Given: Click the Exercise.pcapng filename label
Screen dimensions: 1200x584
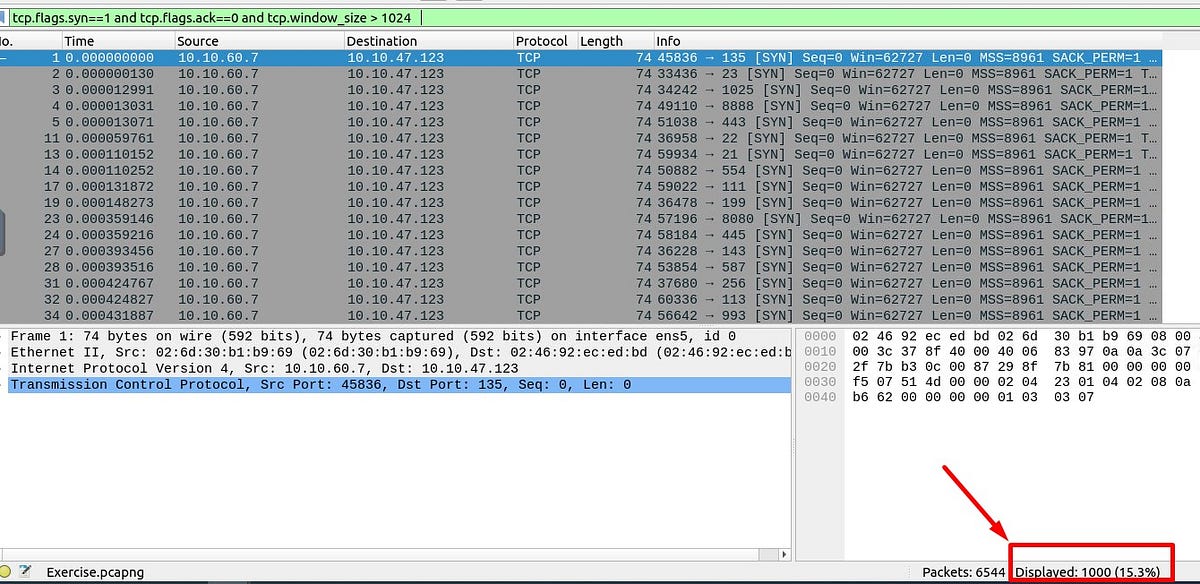Looking at the screenshot, I should [x=95, y=571].
